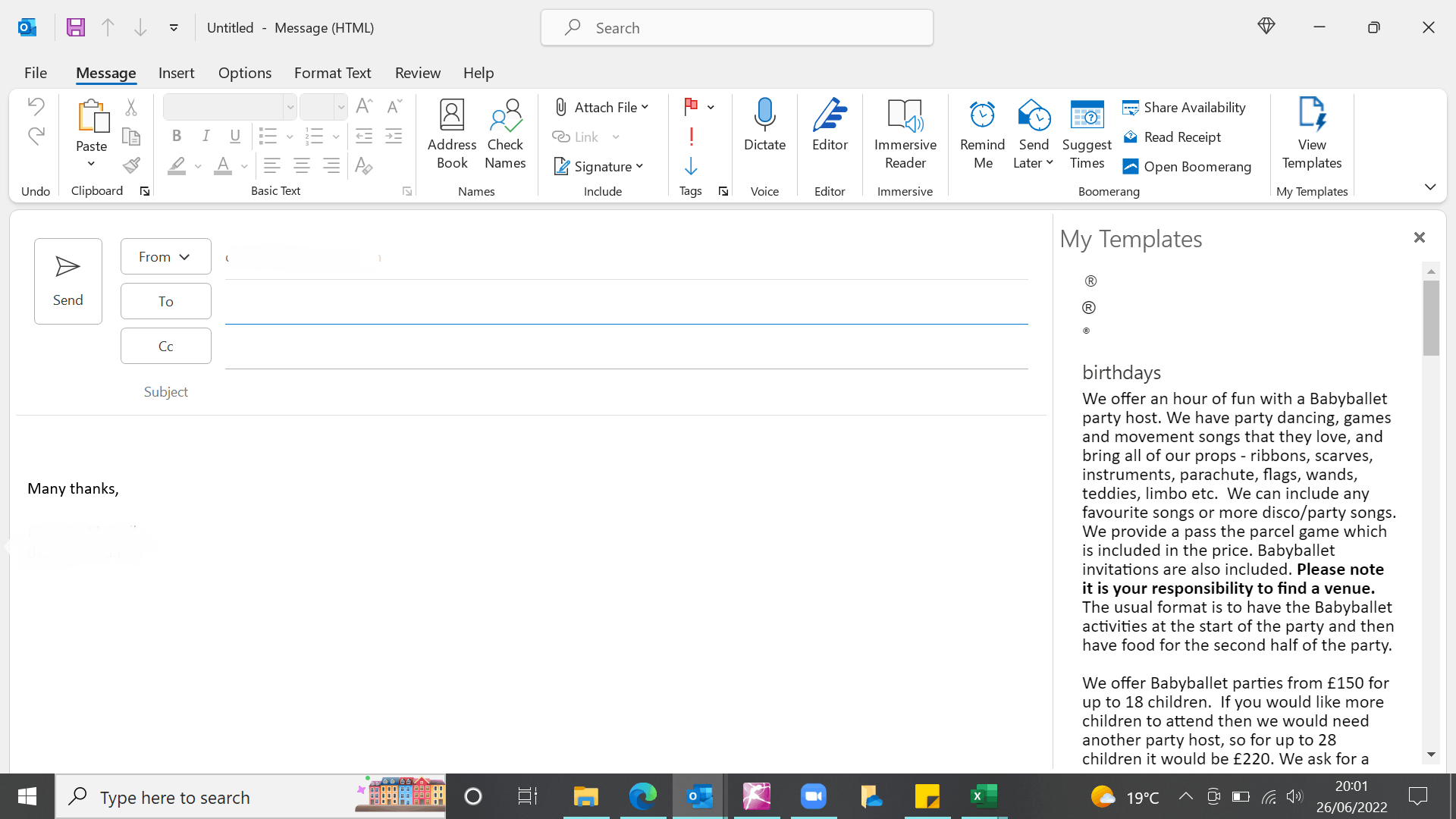This screenshot has width=1456, height=819.
Task: Mark message as High Importance
Action: point(691,137)
